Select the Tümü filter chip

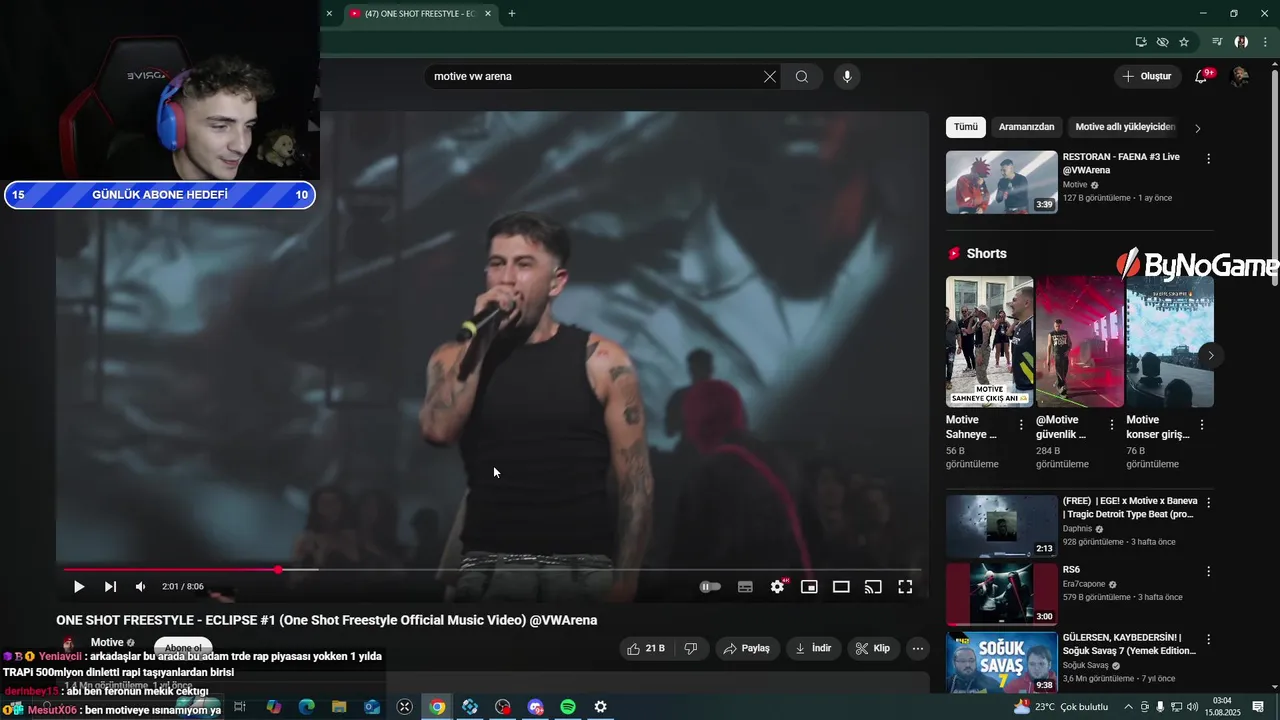pos(966,127)
